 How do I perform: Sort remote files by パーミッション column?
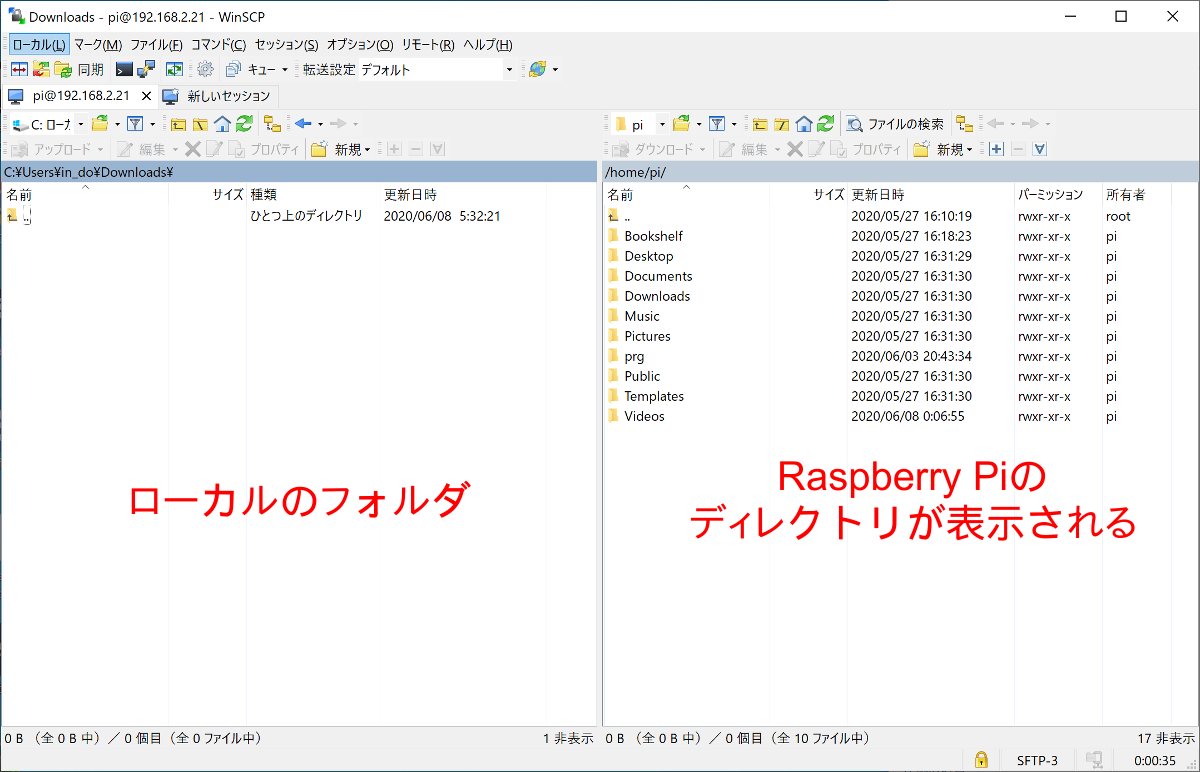(x=1050, y=195)
